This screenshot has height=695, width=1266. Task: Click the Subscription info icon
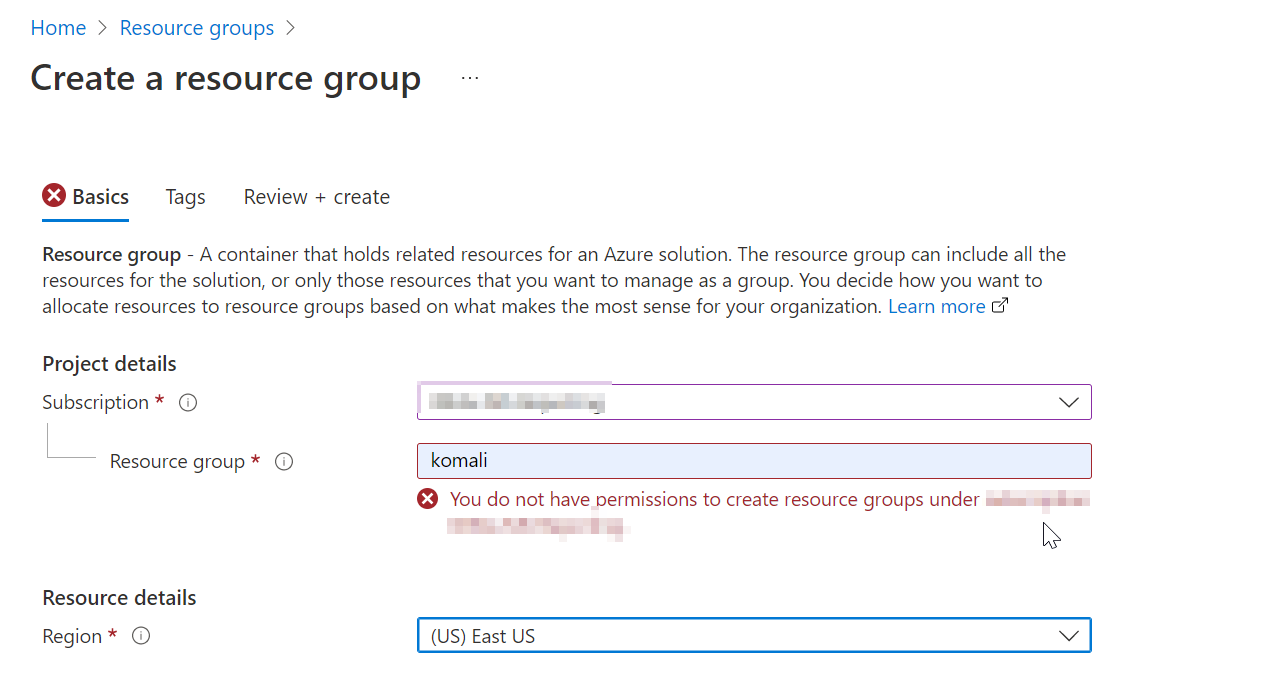tap(188, 403)
